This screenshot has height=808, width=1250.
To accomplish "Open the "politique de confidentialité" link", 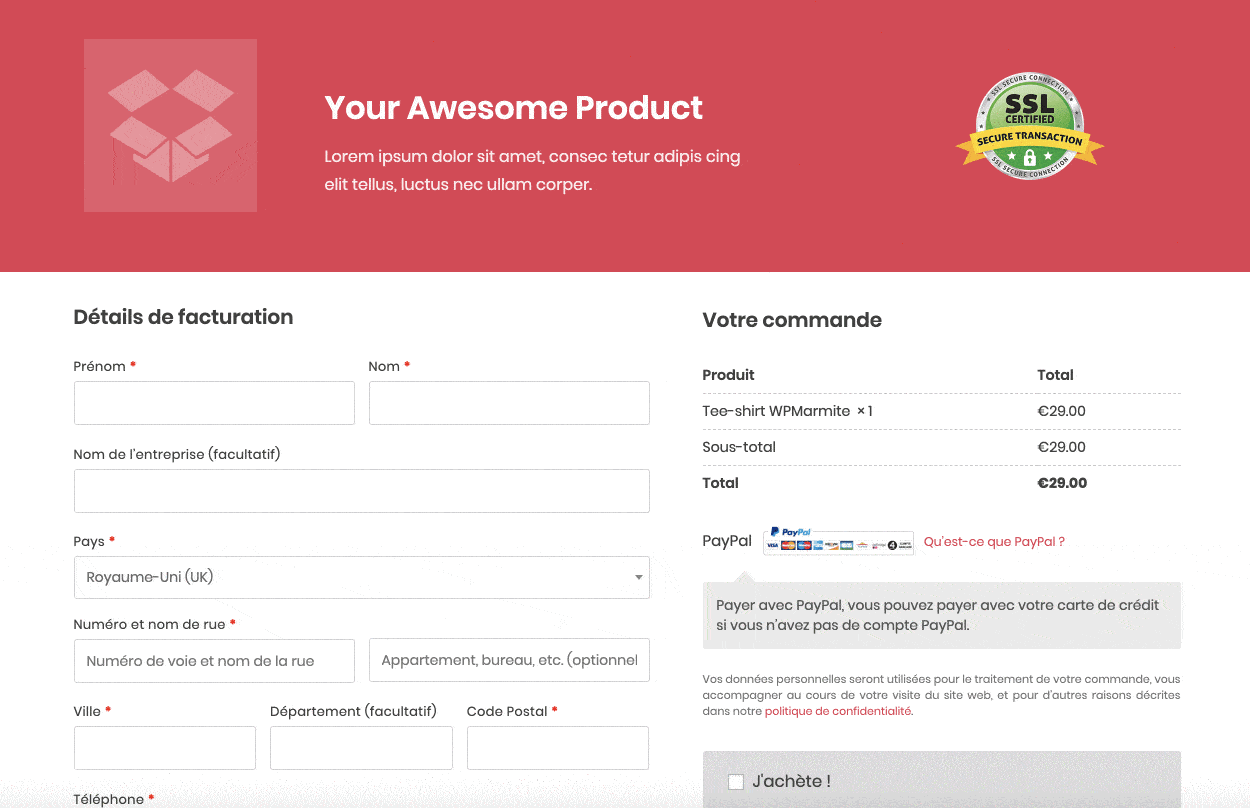I will 837,710.
